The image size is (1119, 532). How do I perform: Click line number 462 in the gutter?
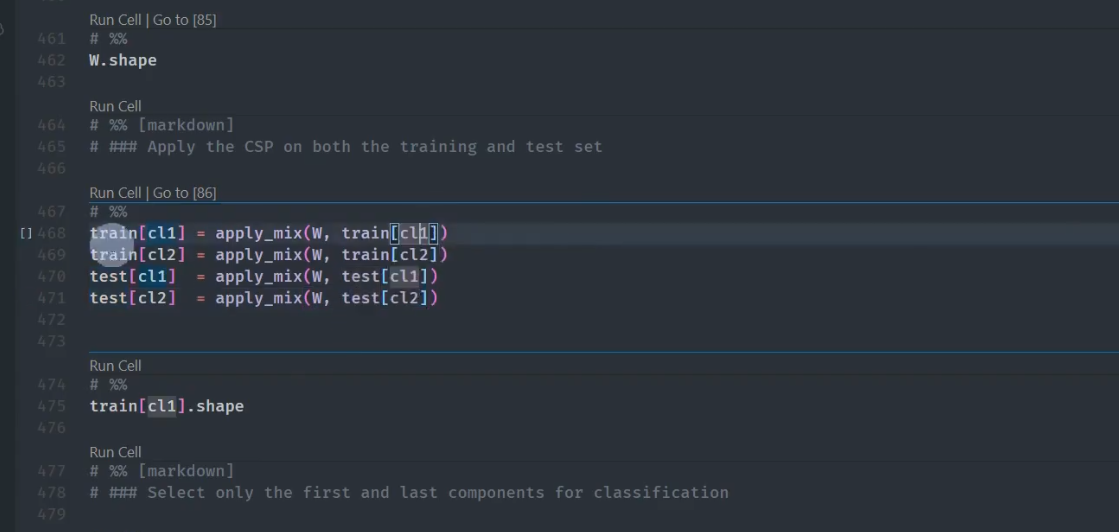tap(51, 60)
